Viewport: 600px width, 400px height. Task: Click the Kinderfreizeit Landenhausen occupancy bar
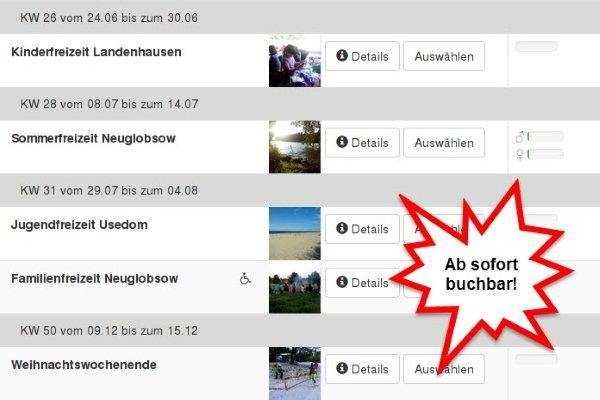(x=536, y=47)
